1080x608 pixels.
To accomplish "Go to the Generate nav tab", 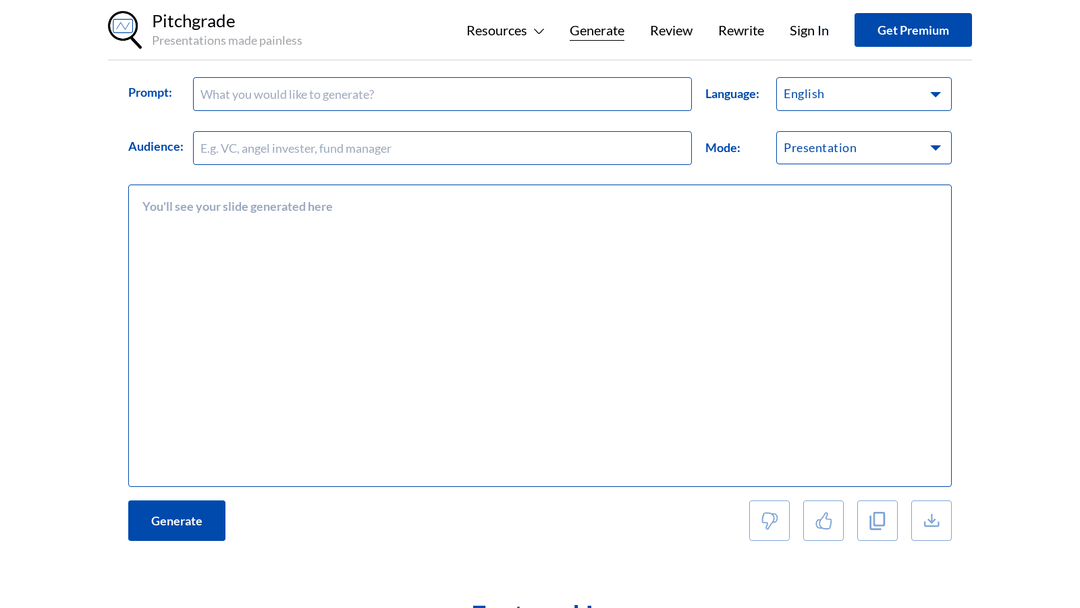I will click(x=596, y=30).
